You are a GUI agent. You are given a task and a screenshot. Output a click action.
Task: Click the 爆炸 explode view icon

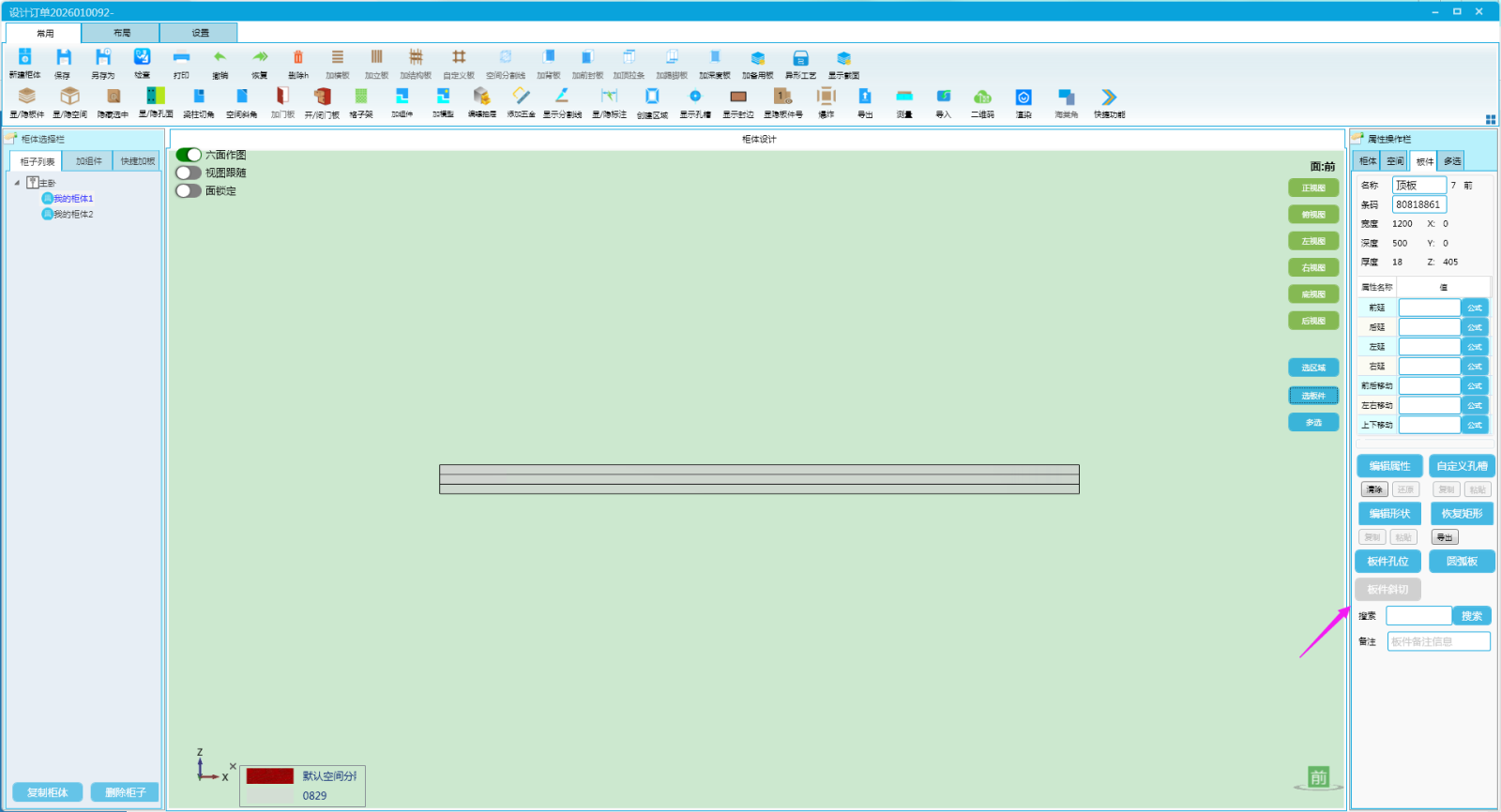826,96
